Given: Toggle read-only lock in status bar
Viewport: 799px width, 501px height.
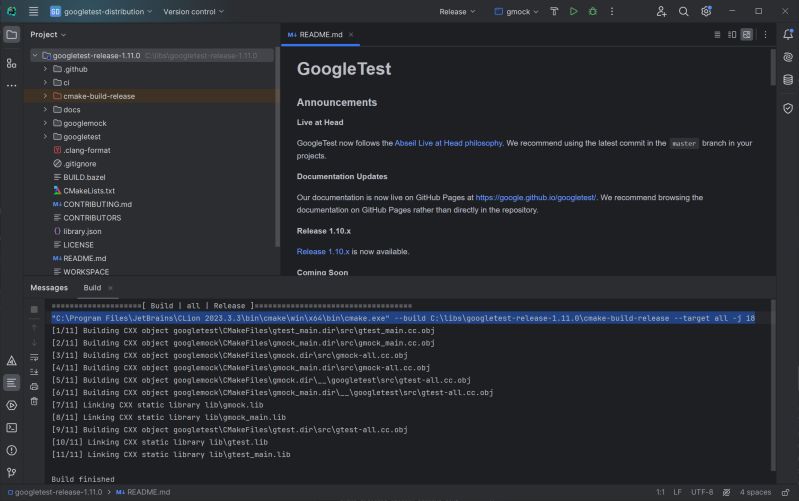Looking at the screenshot, I should click(785, 492).
